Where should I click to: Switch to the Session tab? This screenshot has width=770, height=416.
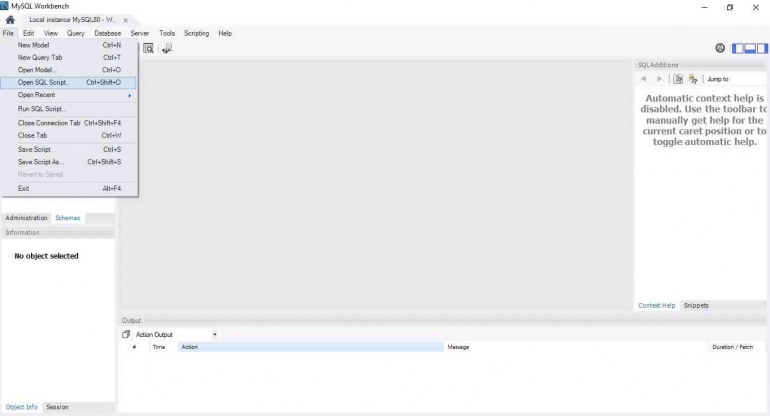pos(57,407)
